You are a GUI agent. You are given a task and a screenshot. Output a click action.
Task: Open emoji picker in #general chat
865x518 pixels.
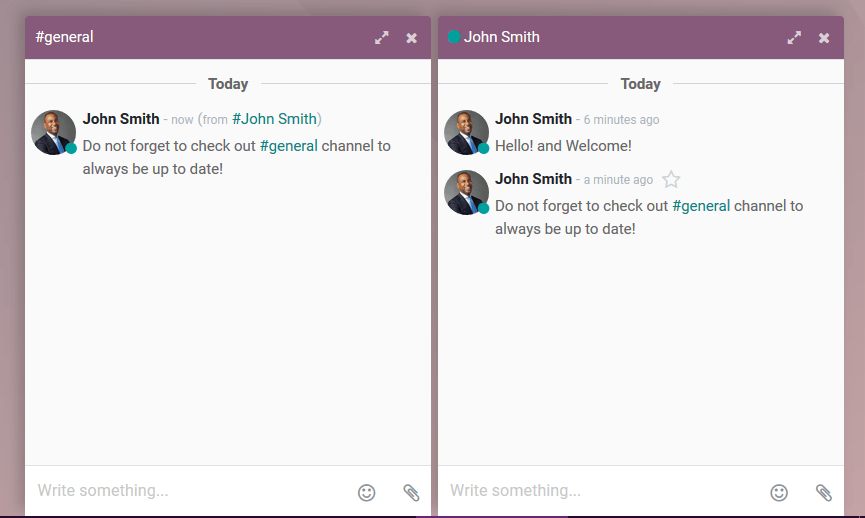tap(366, 492)
